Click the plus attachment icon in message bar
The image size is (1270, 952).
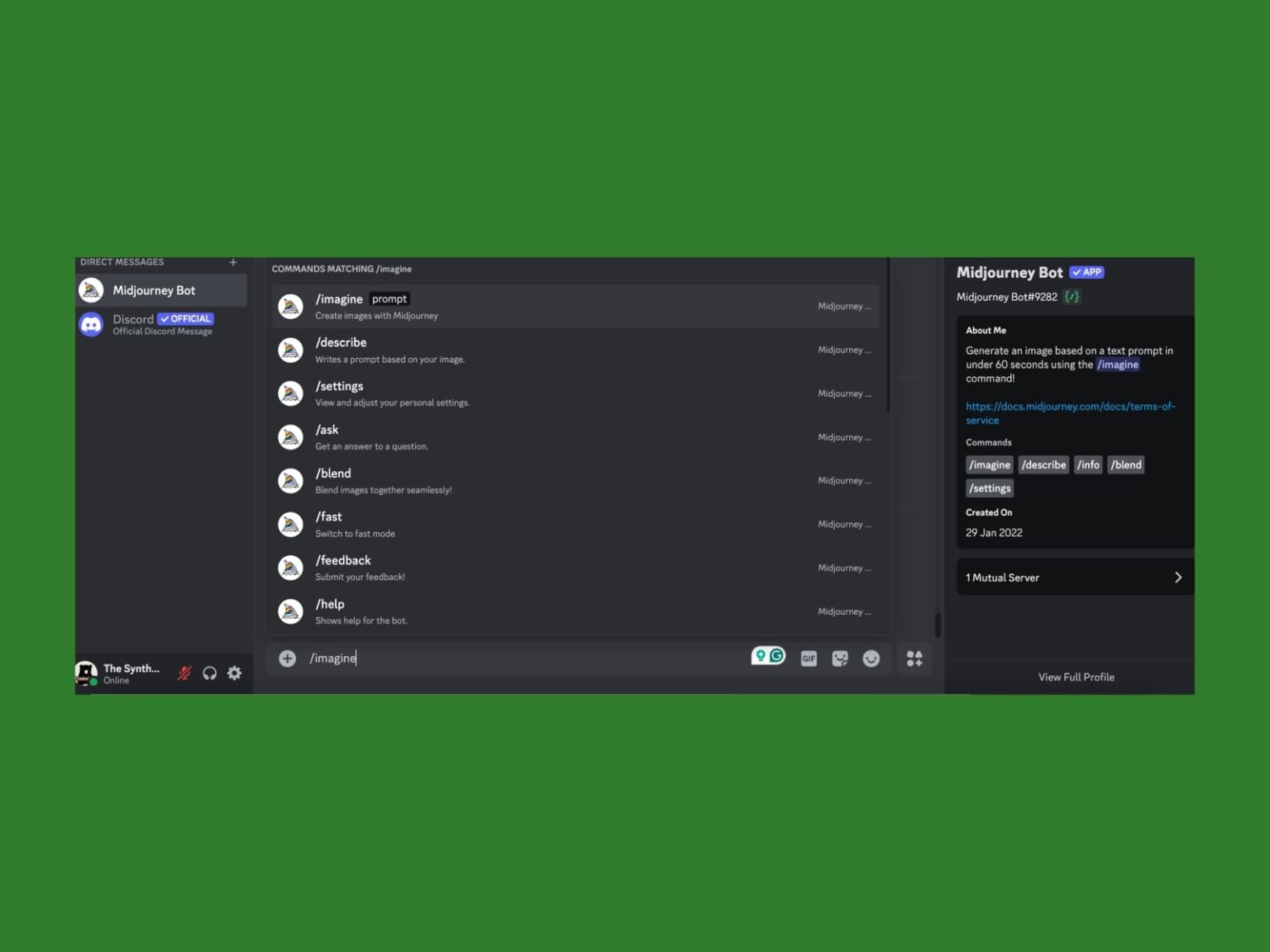(x=287, y=659)
